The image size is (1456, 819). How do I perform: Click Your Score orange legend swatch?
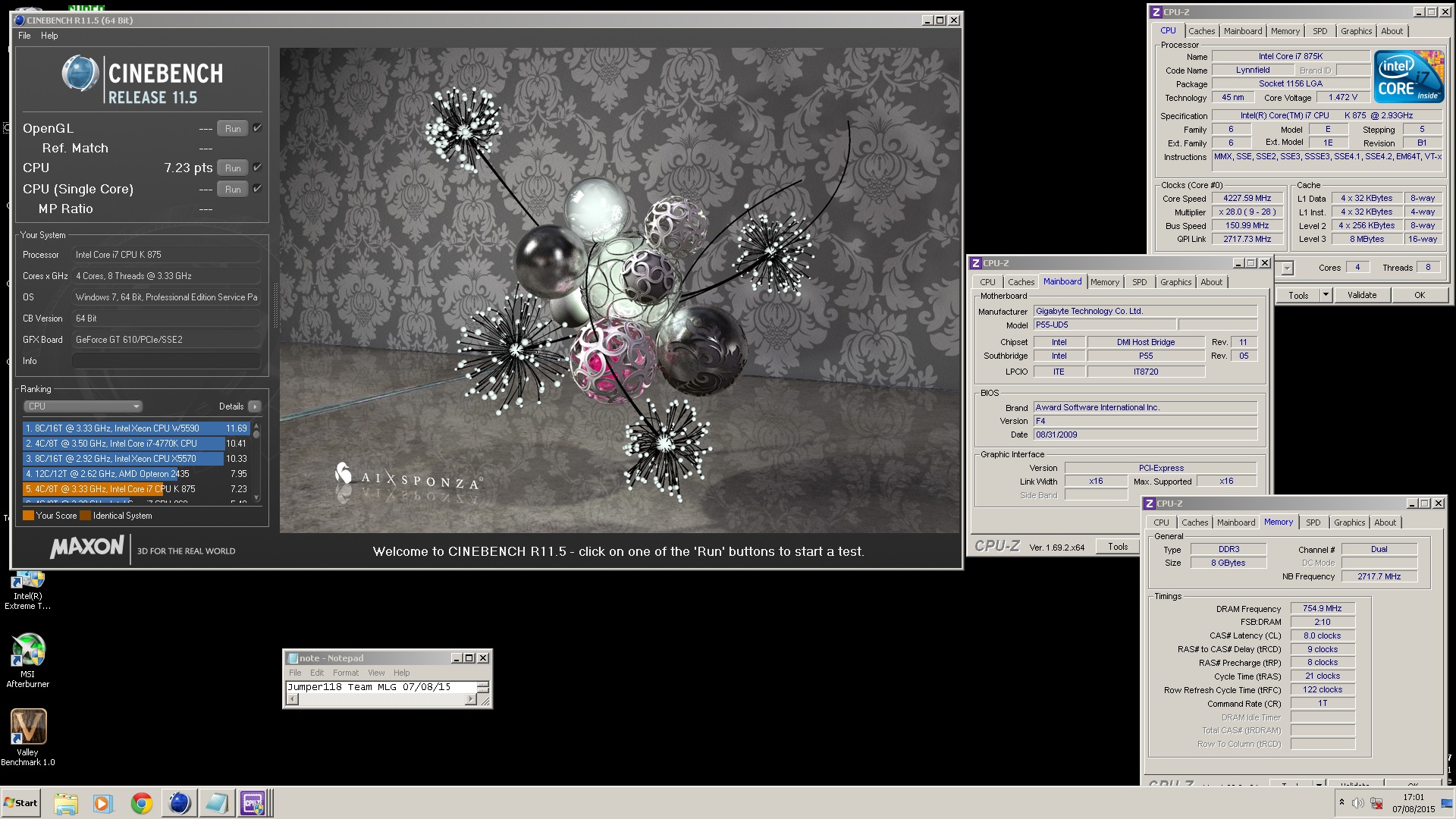pyautogui.click(x=28, y=516)
